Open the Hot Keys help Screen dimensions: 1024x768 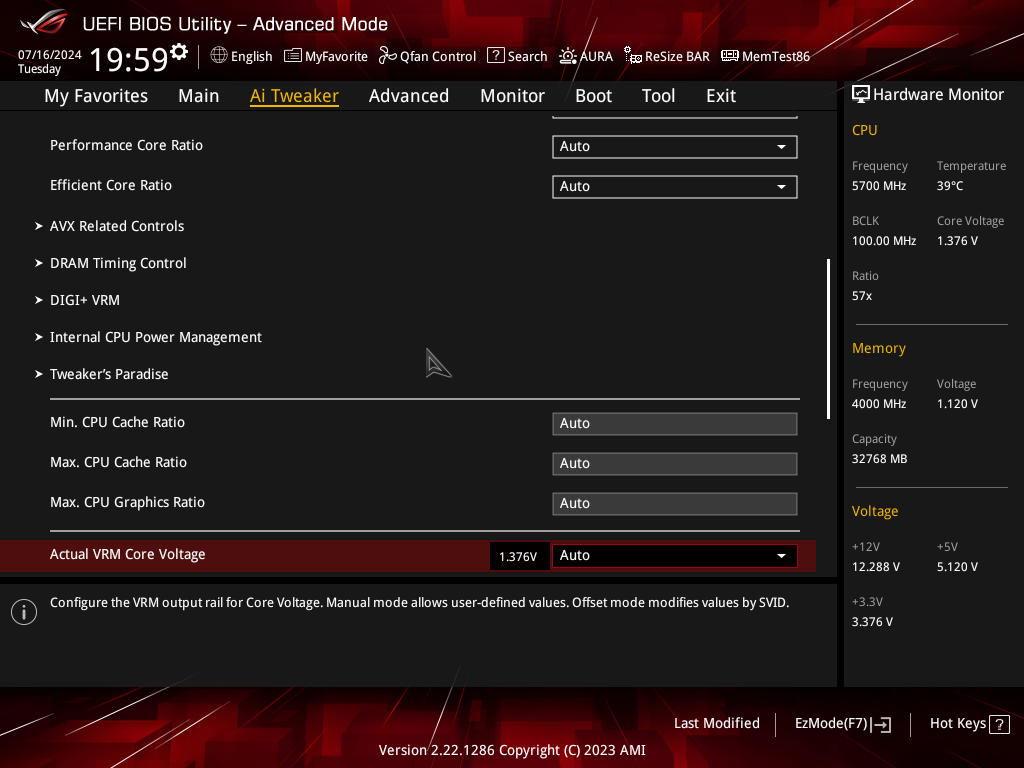tap(970, 724)
